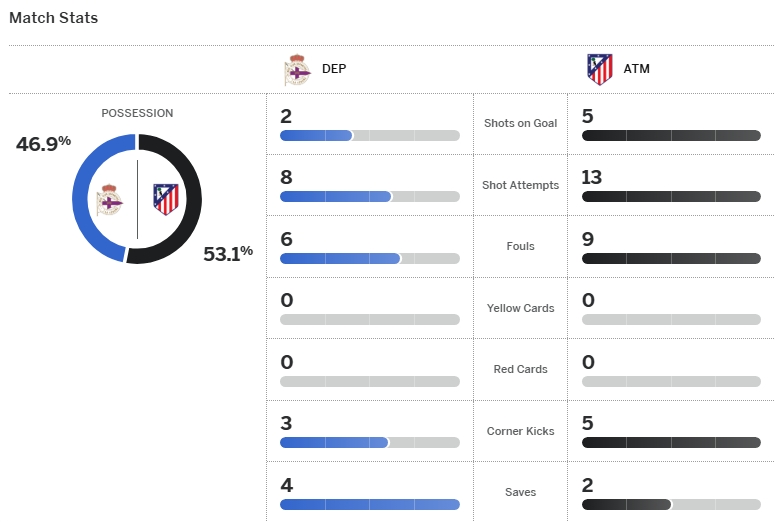
Task: Click the ATM Shots on Goal bar
Action: click(671, 135)
